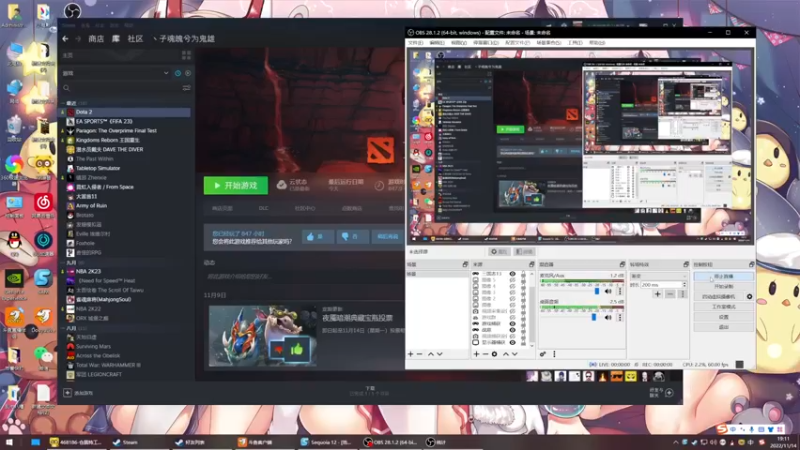The height and width of the screenshot is (450, 800).
Task: Open desktop audio three-dot options menu
Action: [x=620, y=317]
